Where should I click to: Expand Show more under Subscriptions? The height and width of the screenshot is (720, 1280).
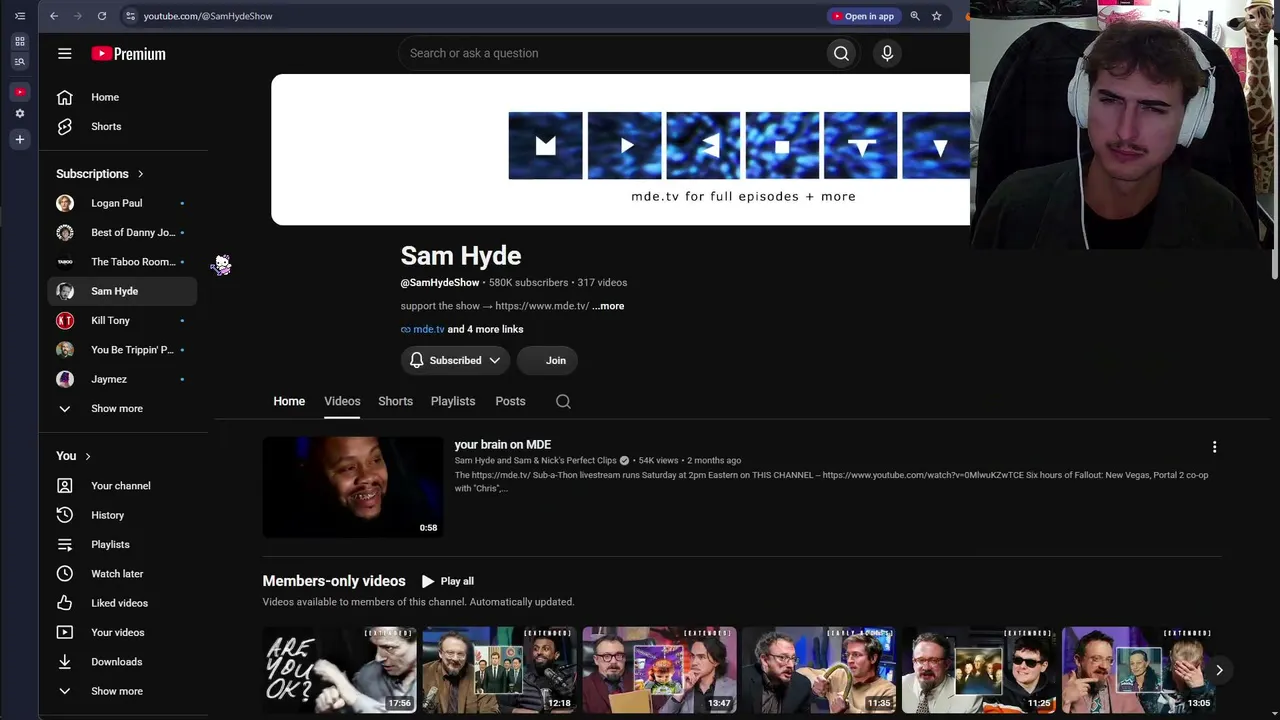[x=122, y=408]
